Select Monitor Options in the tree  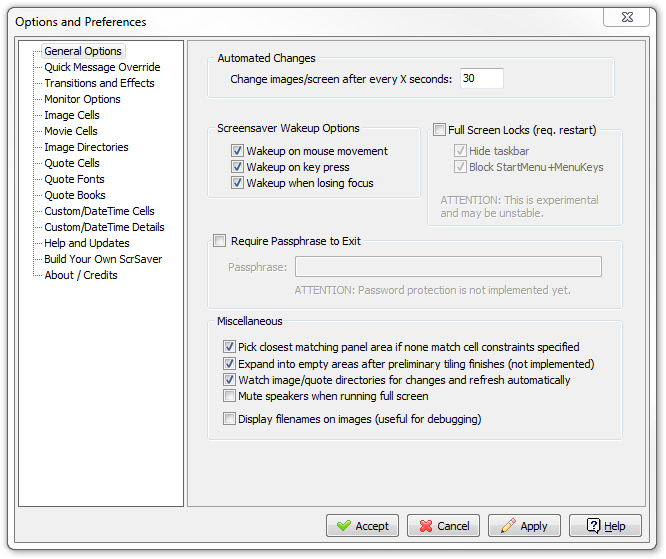(82, 99)
